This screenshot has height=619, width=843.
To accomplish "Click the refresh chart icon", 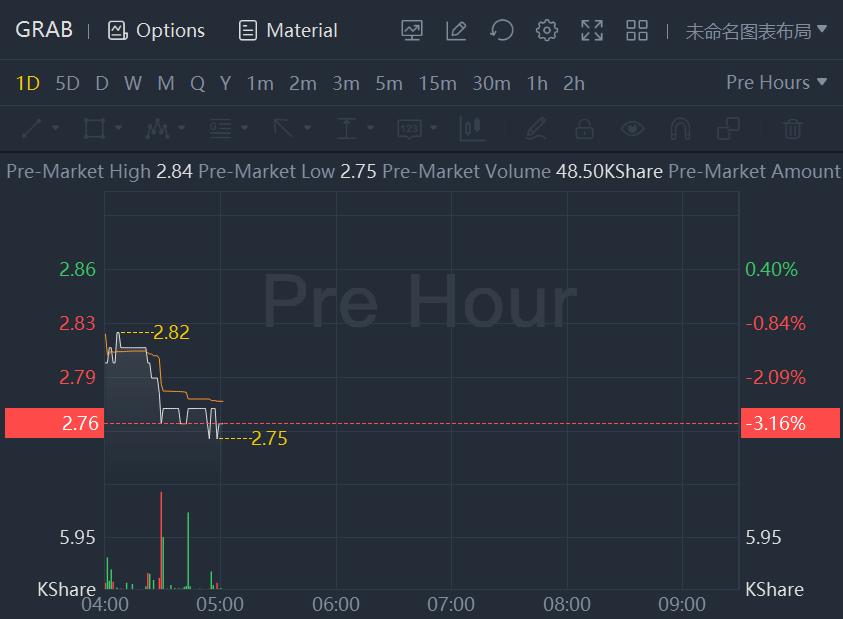I will click(502, 30).
